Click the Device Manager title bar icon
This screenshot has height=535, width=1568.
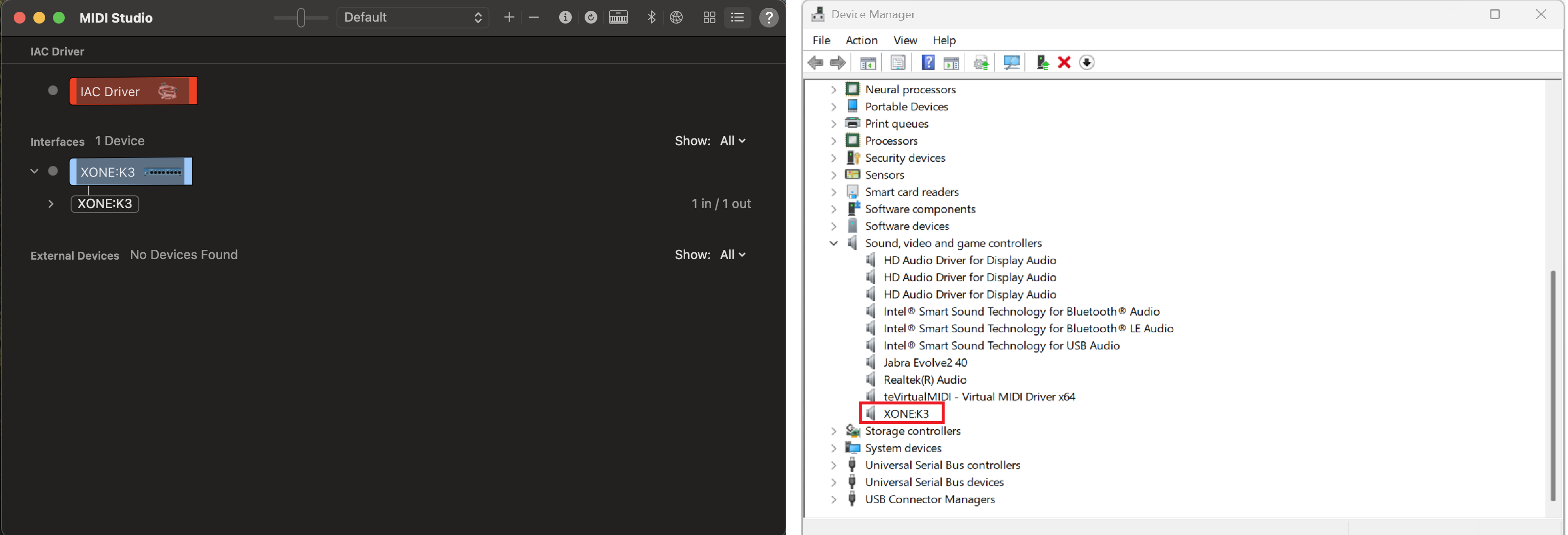click(x=818, y=14)
